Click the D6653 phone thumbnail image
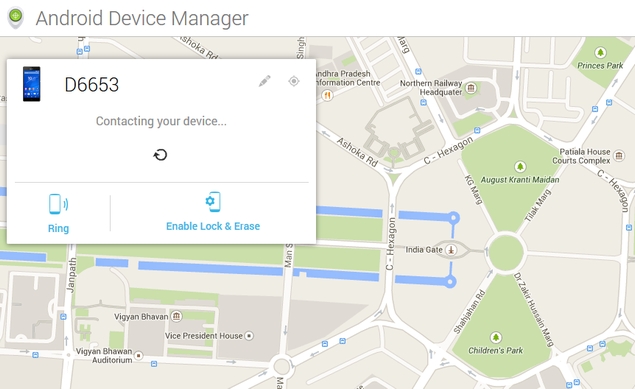This screenshot has width=635, height=389. point(32,84)
